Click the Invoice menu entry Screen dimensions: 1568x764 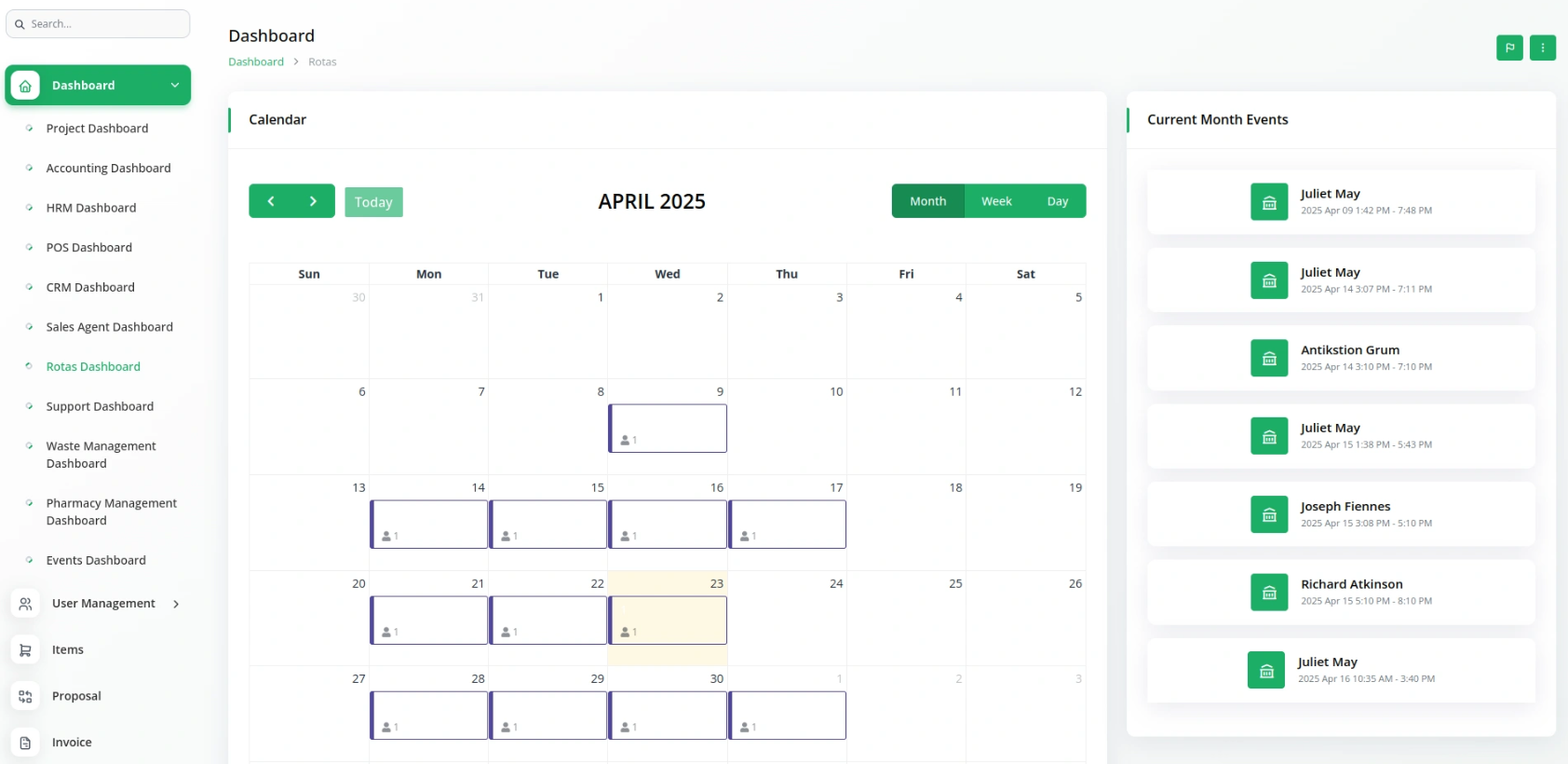(72, 743)
